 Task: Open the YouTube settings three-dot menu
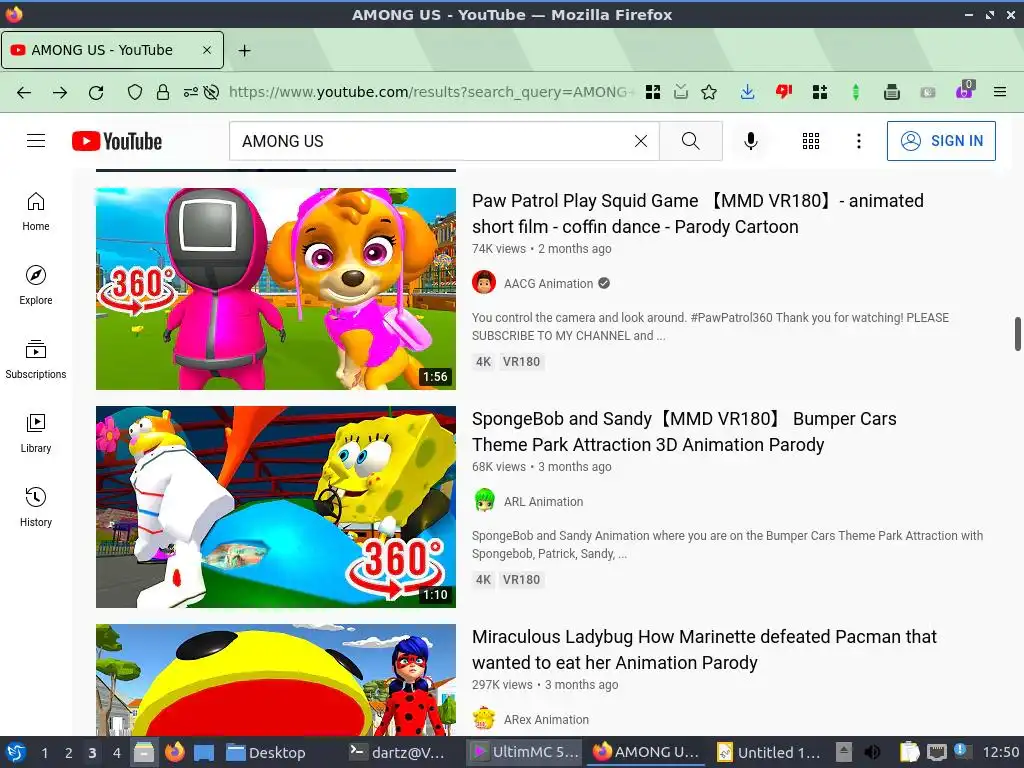(x=859, y=141)
